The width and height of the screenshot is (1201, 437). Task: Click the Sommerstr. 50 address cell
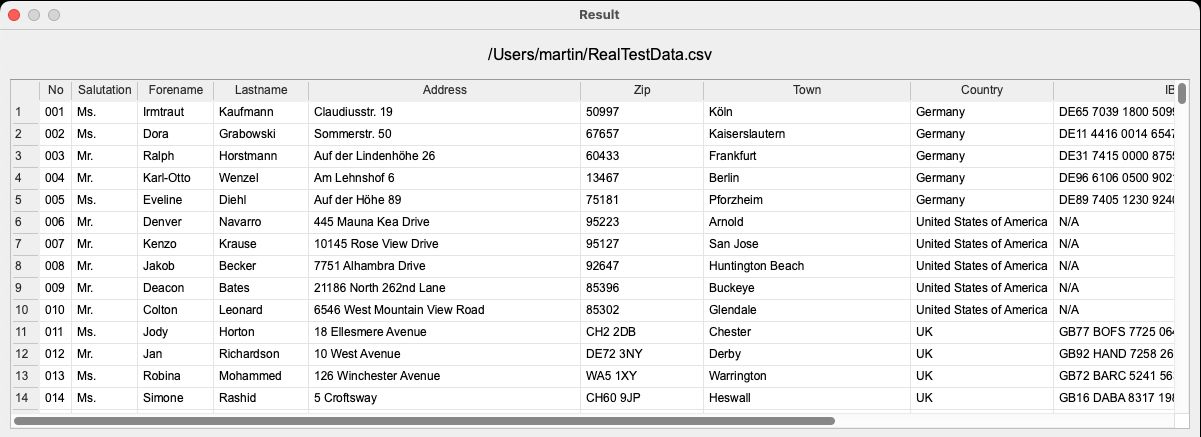click(x=445, y=134)
